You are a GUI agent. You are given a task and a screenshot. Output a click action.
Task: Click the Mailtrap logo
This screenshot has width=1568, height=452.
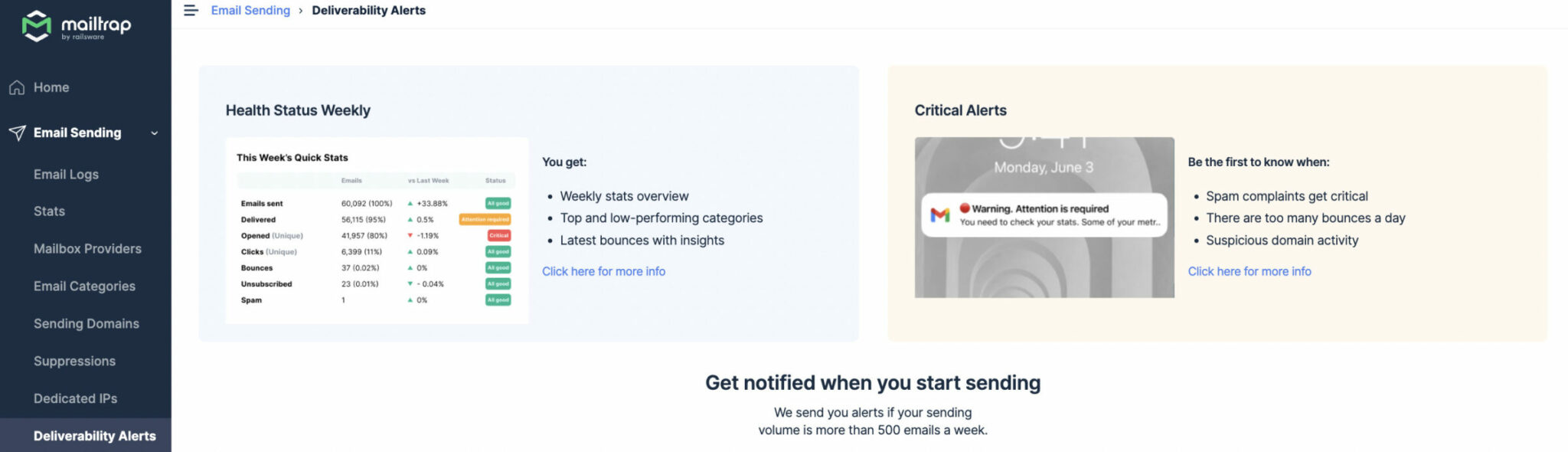click(x=77, y=25)
